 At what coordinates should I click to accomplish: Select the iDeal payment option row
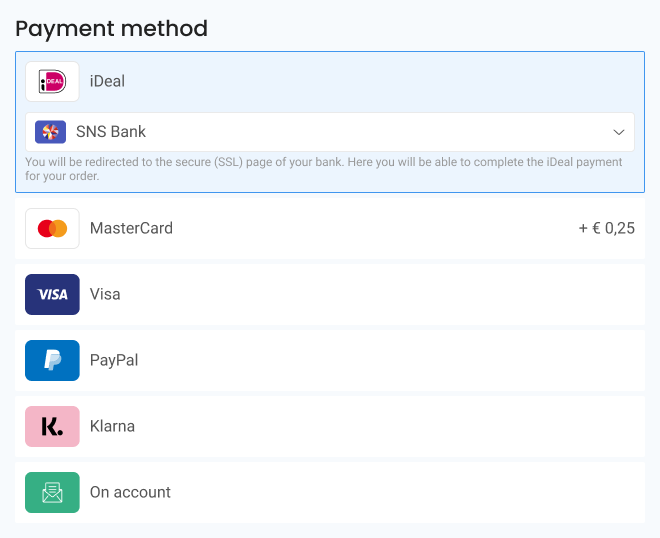[x=330, y=82]
